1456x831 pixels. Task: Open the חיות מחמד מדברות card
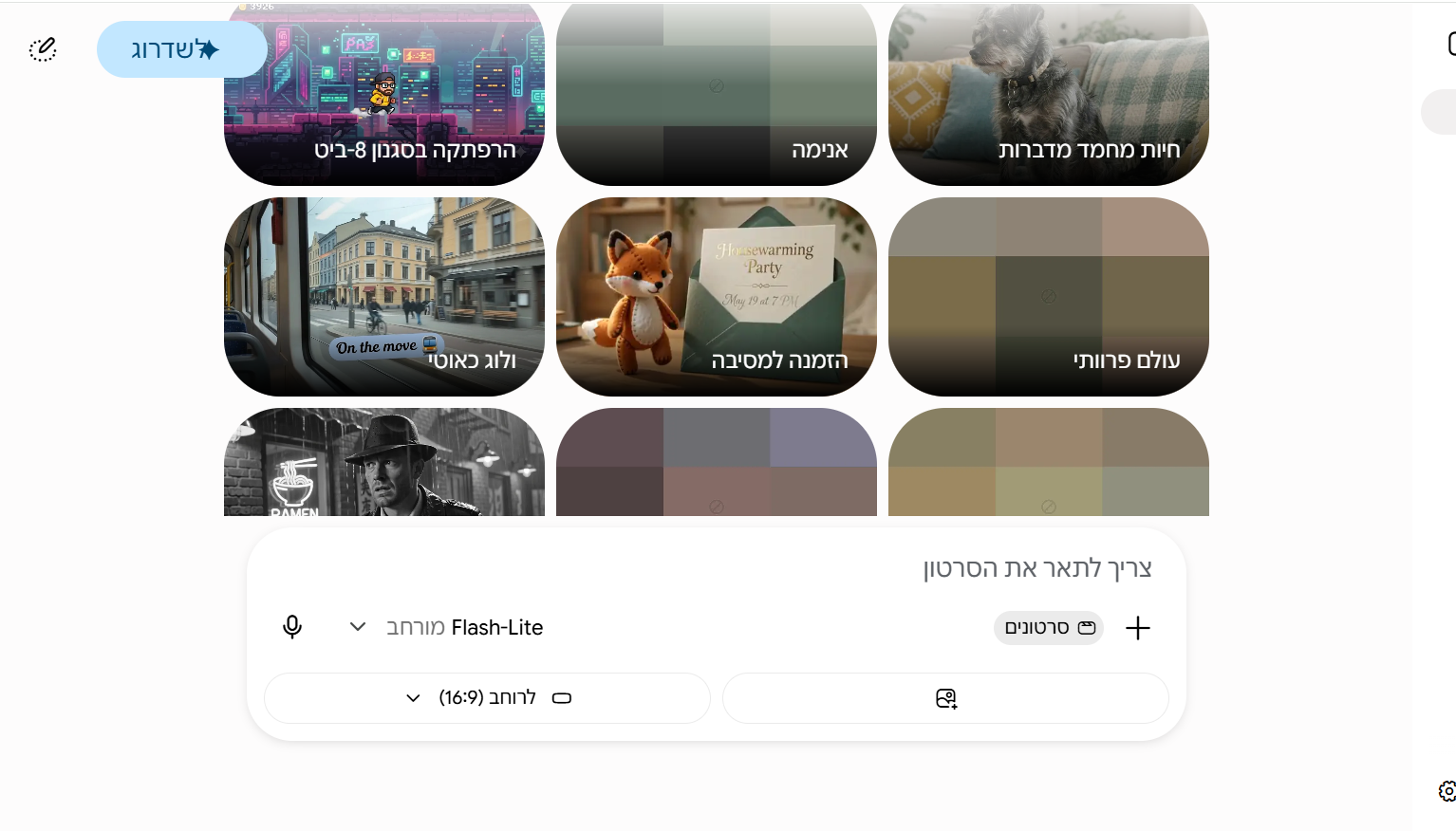[x=1049, y=93]
